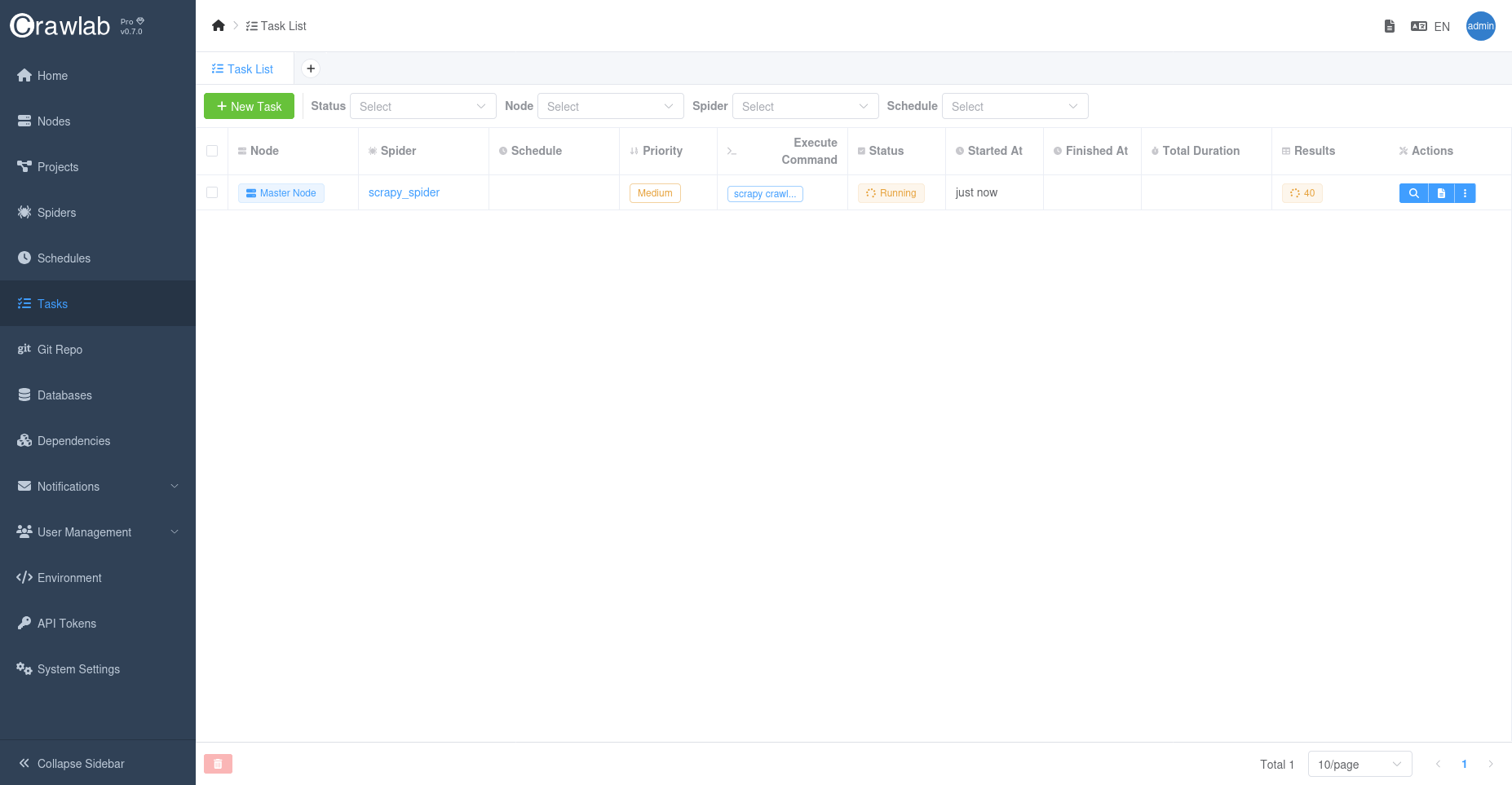
Task: Click the magnifier view-task icon in Actions
Action: [1413, 193]
